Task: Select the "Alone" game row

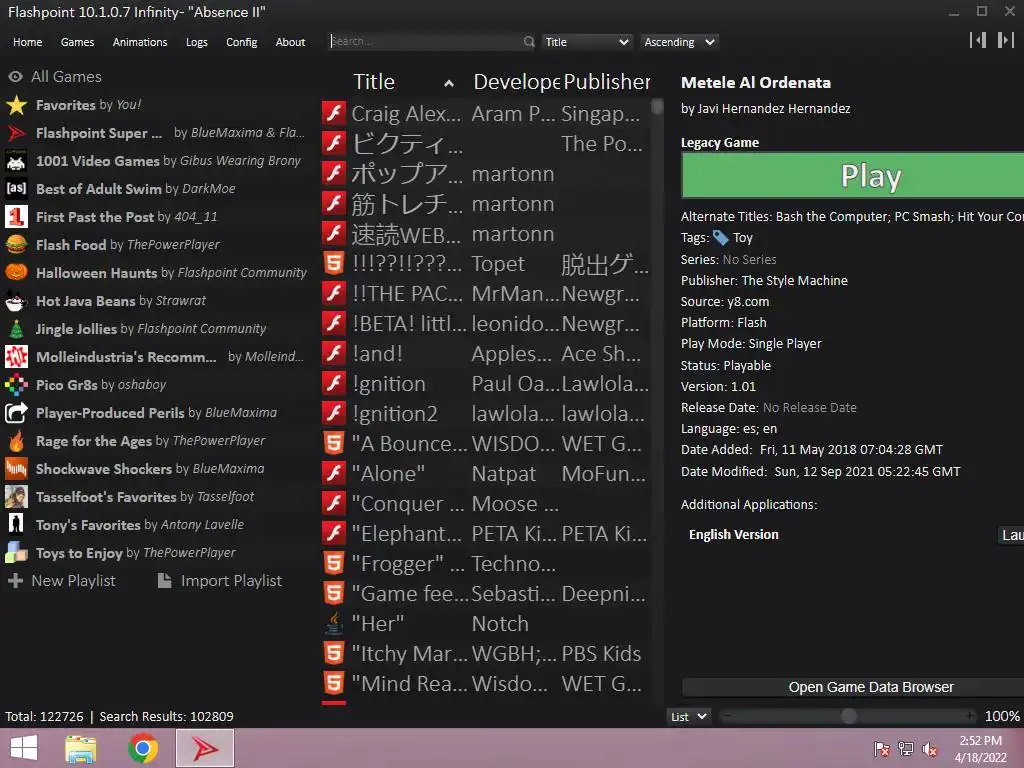Action: pos(486,473)
